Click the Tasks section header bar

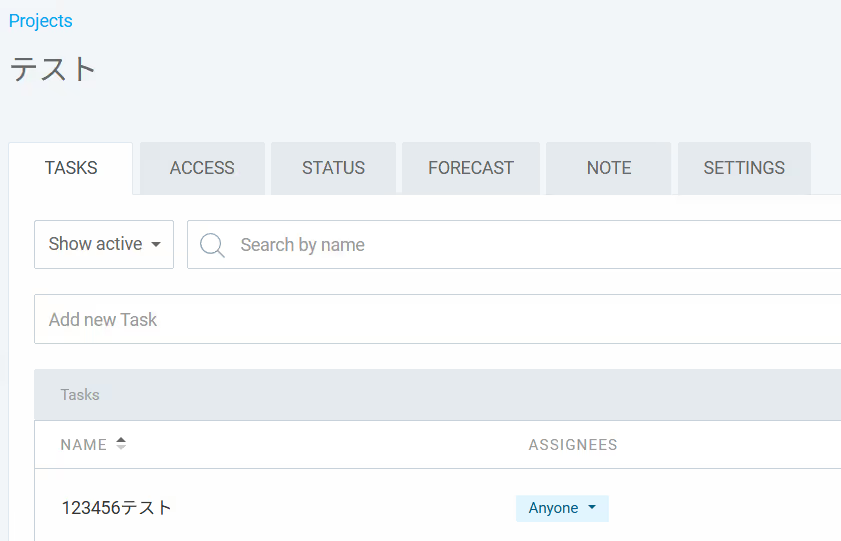click(x=438, y=395)
